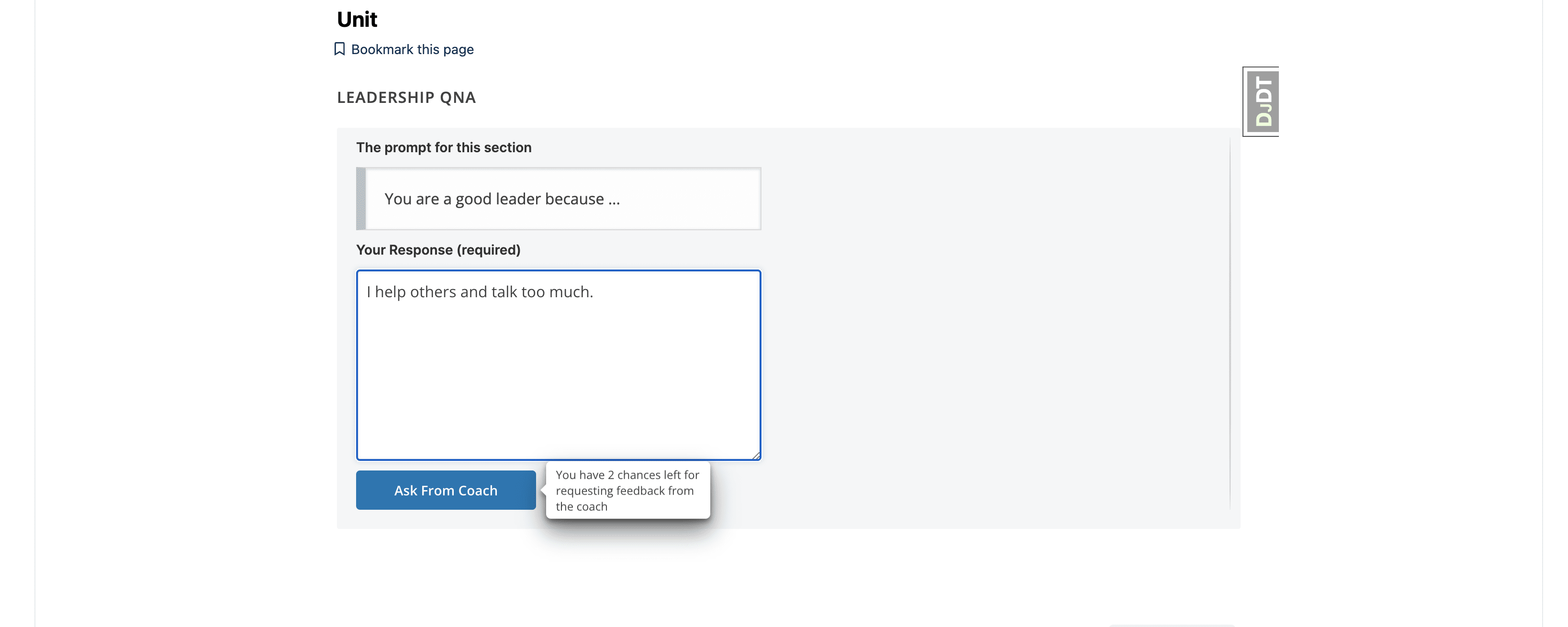Click the "Unit" page heading
Image resolution: width=1568 pixels, height=627 pixels.
tap(357, 19)
